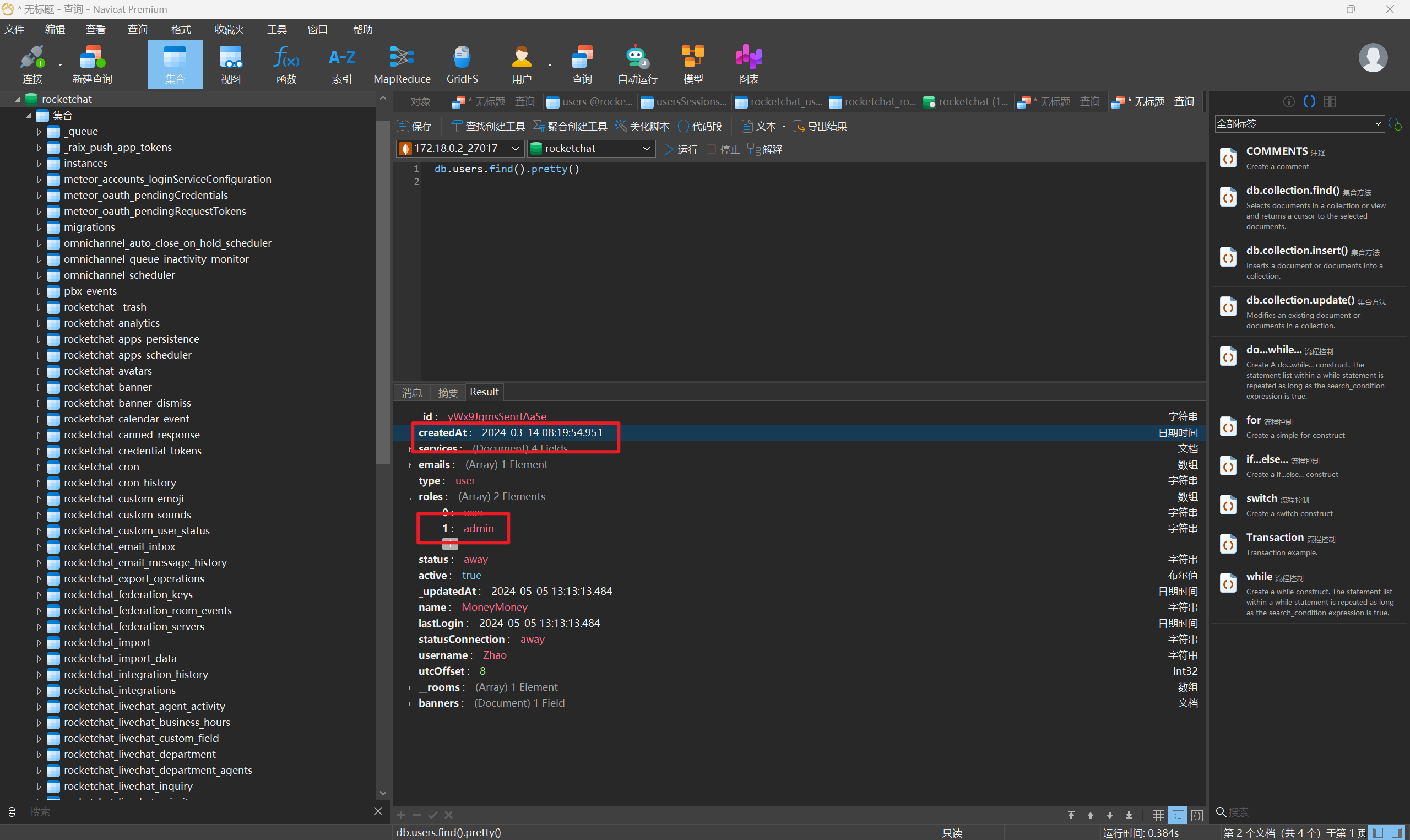The image size is (1410, 840).
Task: Click the 新建查询 (New Query) toolbar icon
Action: [92, 64]
